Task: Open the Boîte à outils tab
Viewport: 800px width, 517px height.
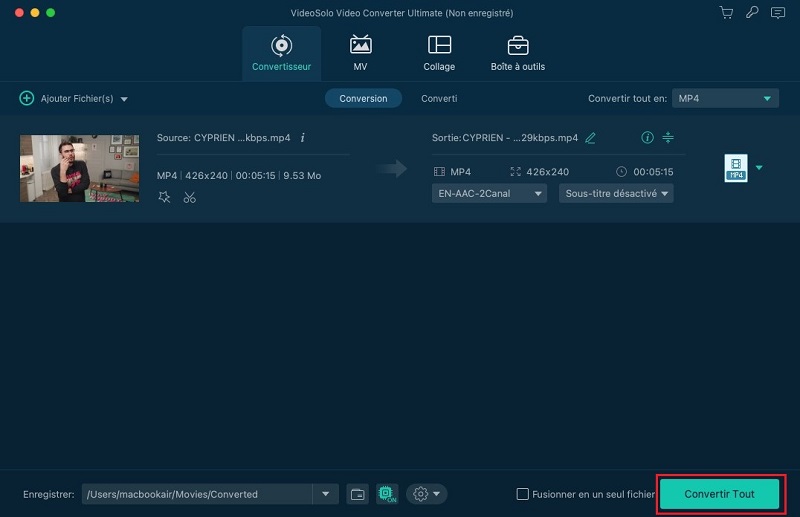Action: (x=517, y=54)
